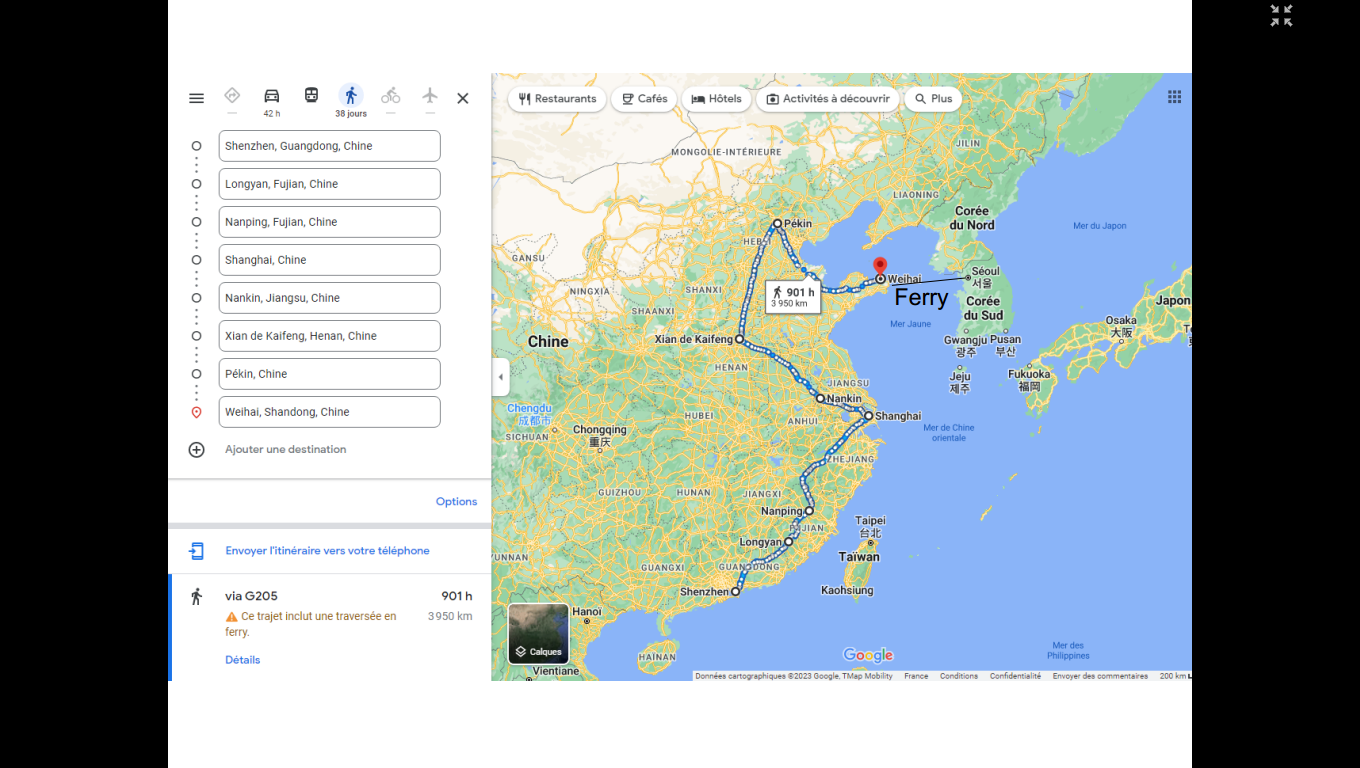Click Ajouter une destination
The width and height of the screenshot is (1360, 768).
(285, 450)
